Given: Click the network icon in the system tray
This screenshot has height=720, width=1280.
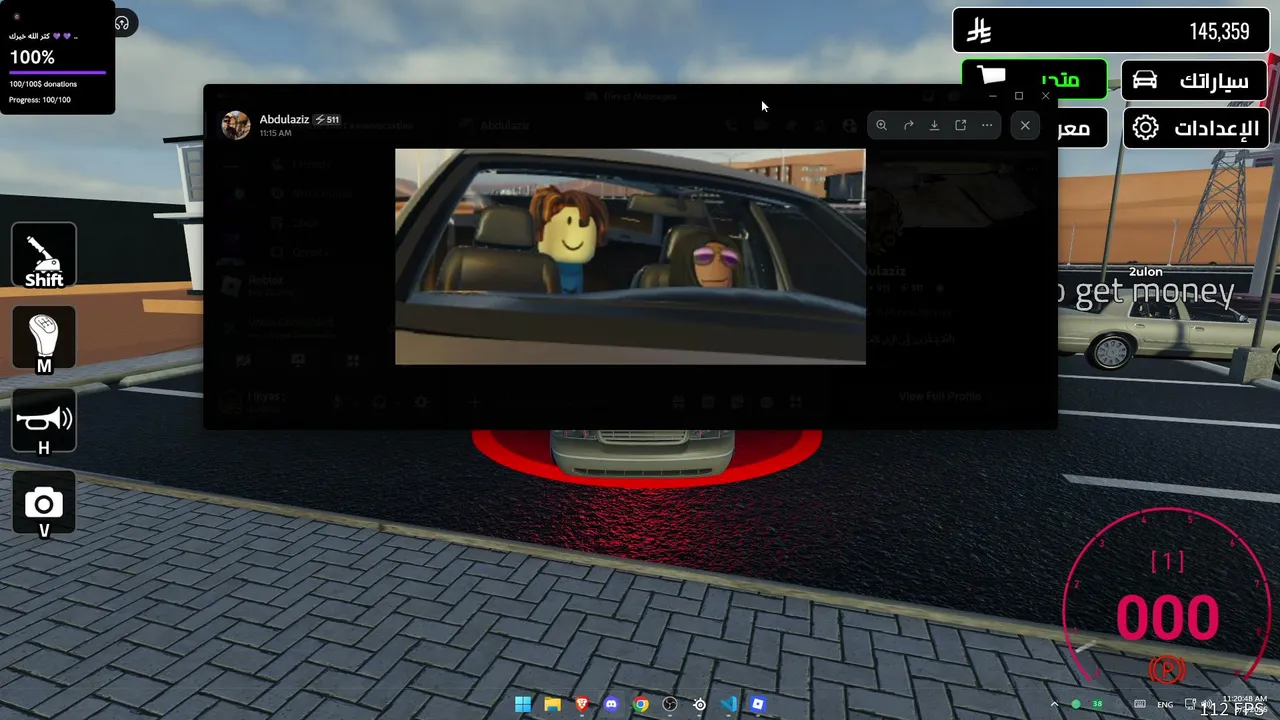Looking at the screenshot, I should [x=1191, y=704].
